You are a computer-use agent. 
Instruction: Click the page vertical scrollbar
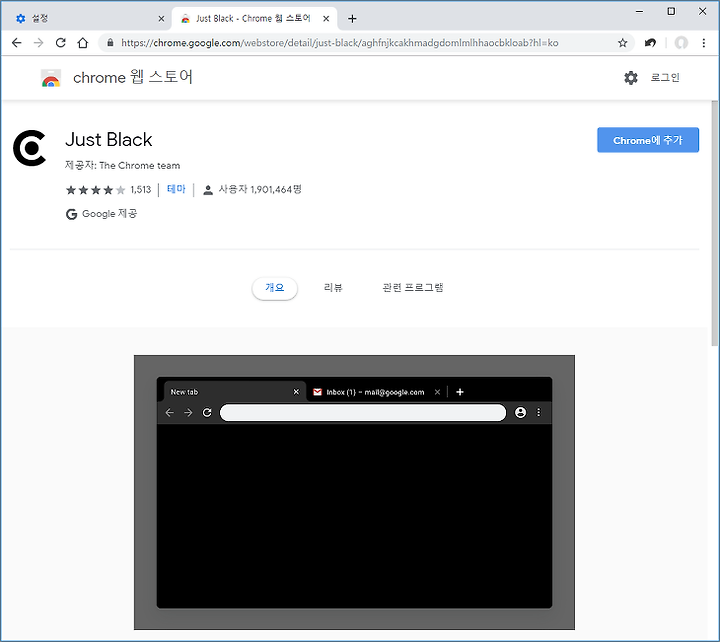pos(714,223)
